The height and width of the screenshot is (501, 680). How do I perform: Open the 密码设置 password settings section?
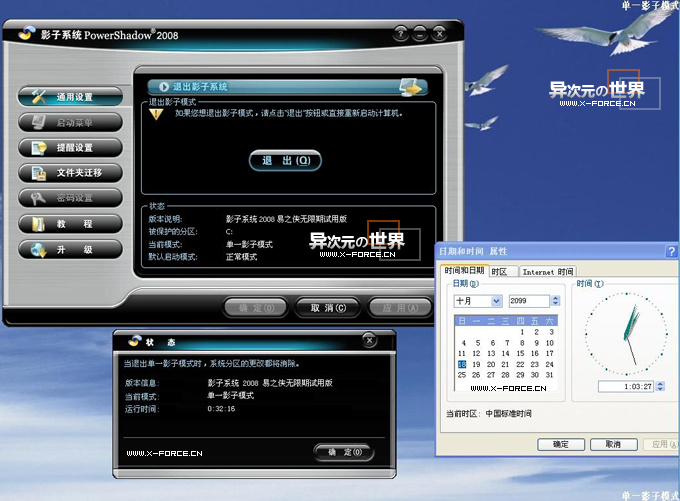click(x=70, y=198)
